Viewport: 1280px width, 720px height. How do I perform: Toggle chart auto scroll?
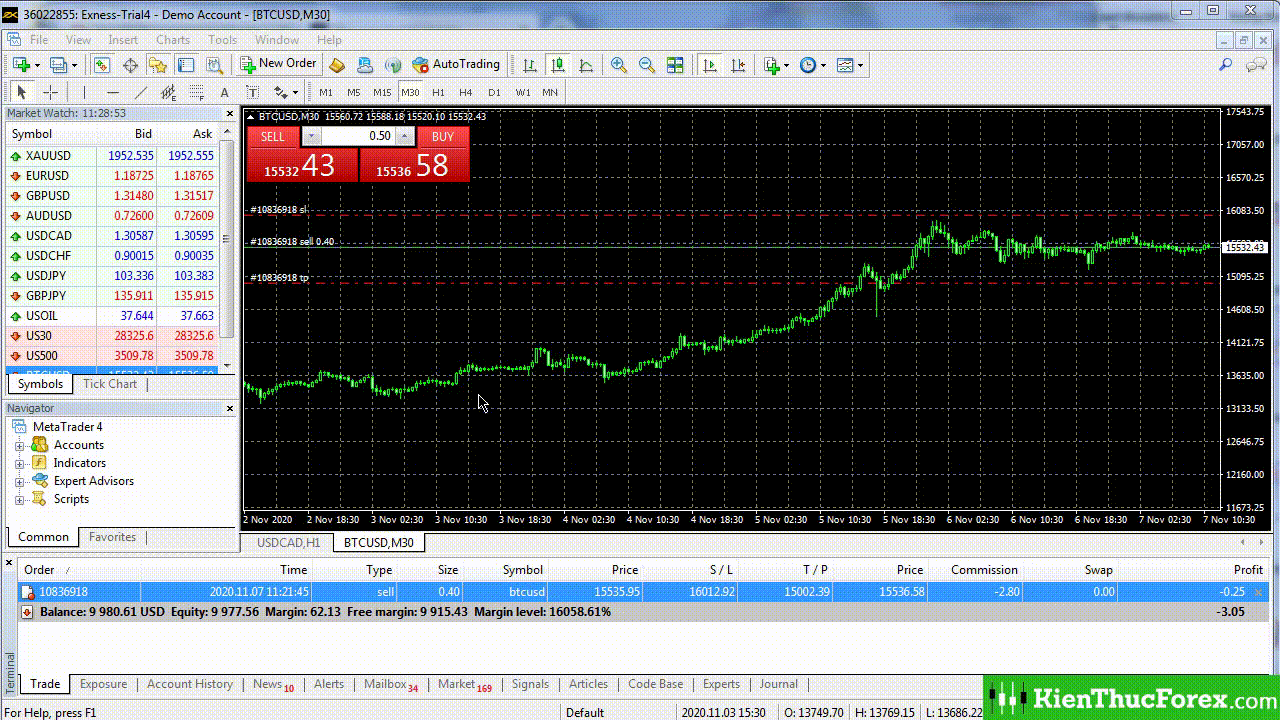click(709, 65)
